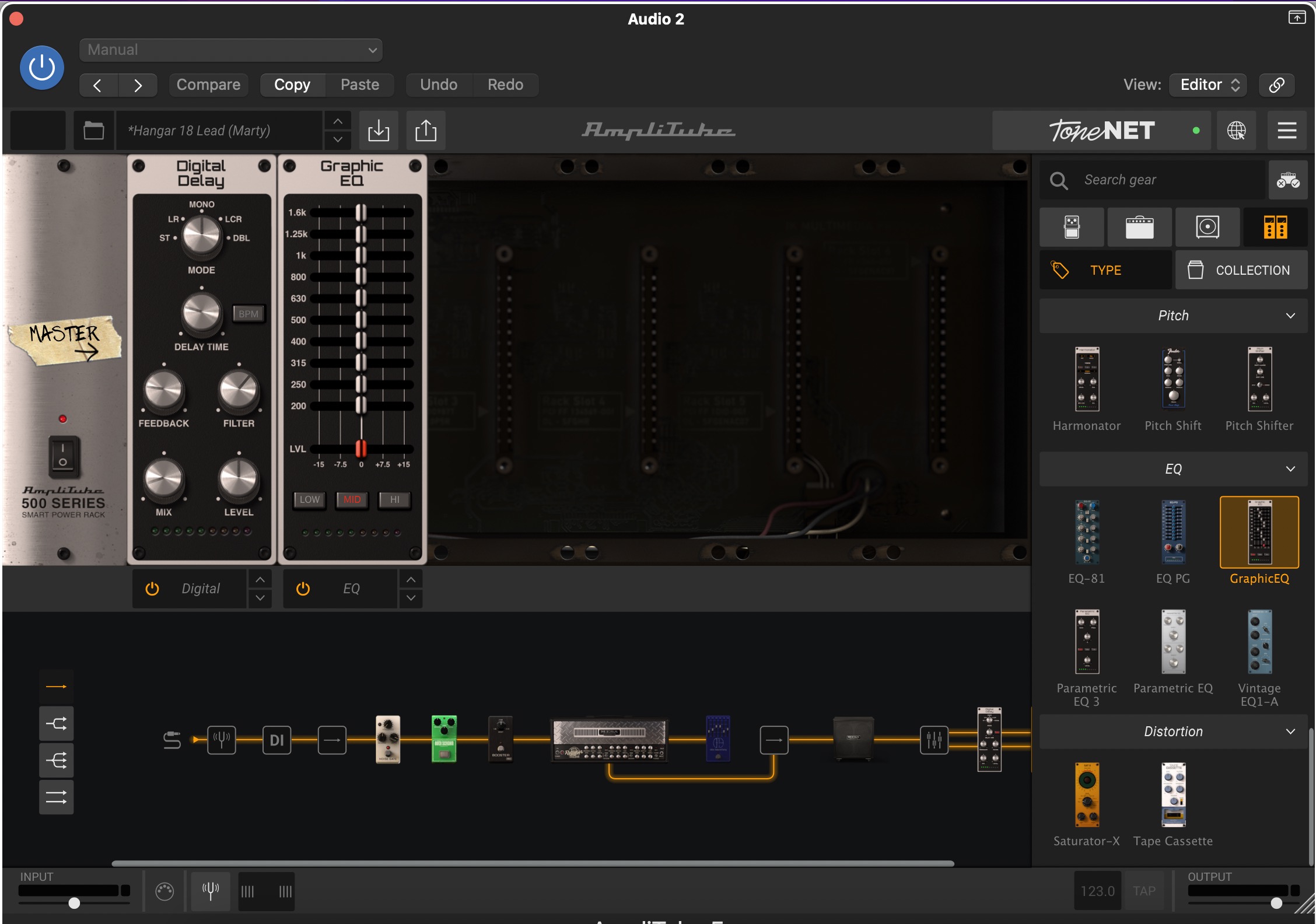Click the 123.0 tempo value field
The width and height of the screenshot is (1316, 924).
coord(1097,891)
